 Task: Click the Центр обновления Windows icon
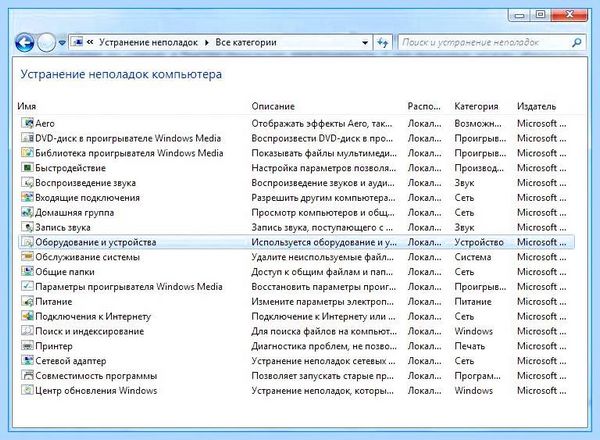pos(27,390)
